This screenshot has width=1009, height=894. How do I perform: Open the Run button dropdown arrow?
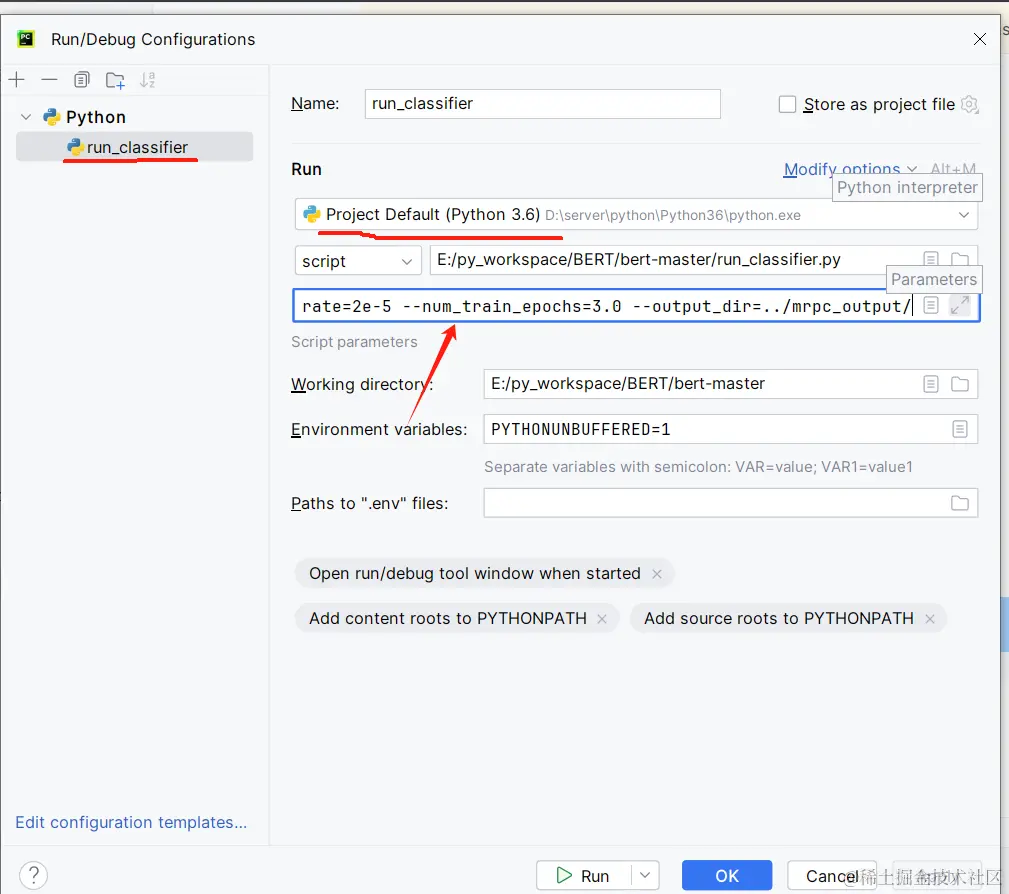pos(645,875)
